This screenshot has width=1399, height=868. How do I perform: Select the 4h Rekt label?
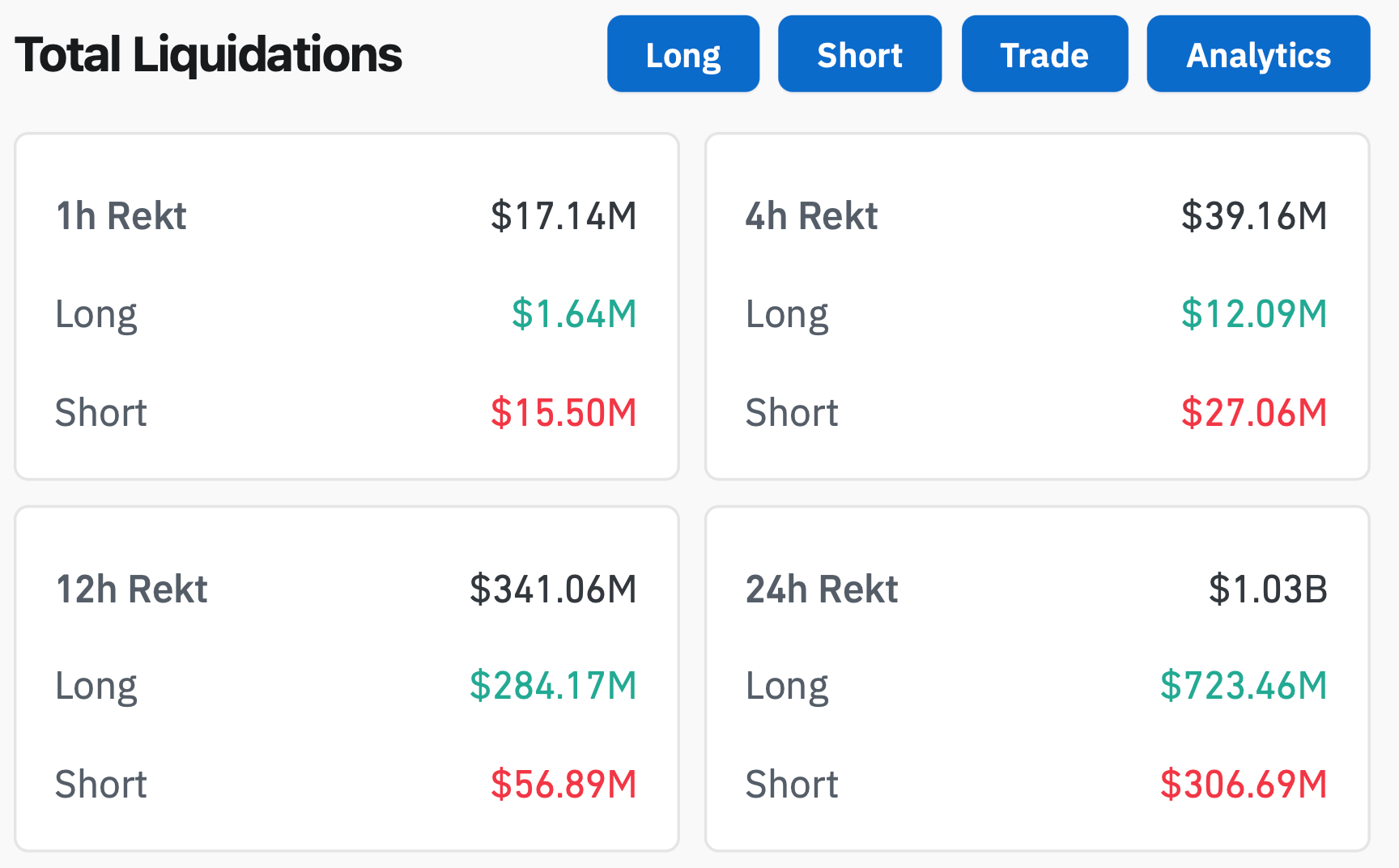811,216
